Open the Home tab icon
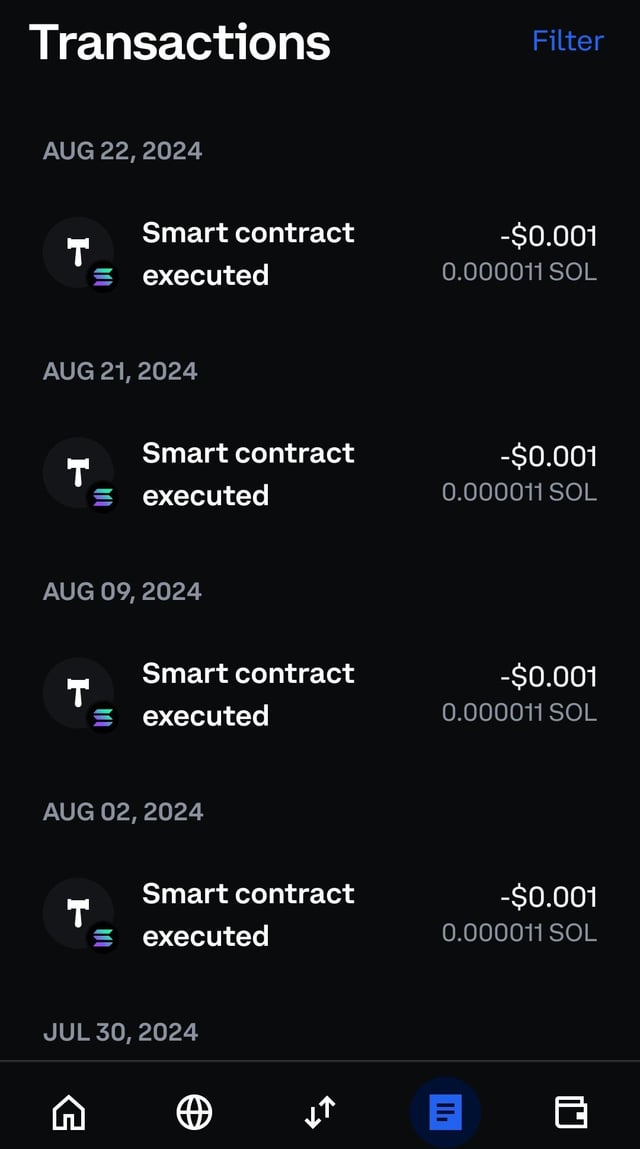Viewport: 640px width, 1149px height. 69,1111
